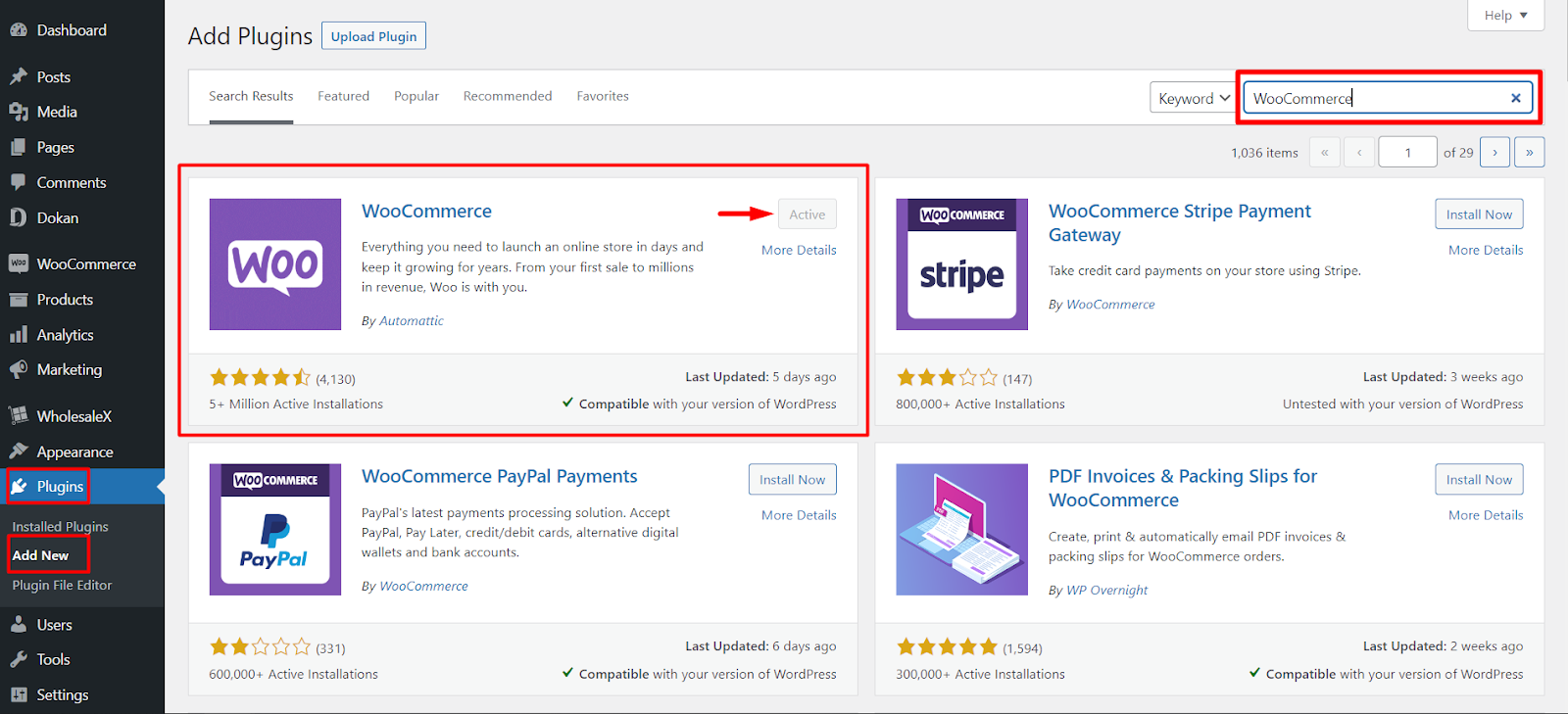Viewport: 1568px width, 714px height.
Task: Install PDF Invoices & Packing Slips
Action: pyautogui.click(x=1479, y=480)
